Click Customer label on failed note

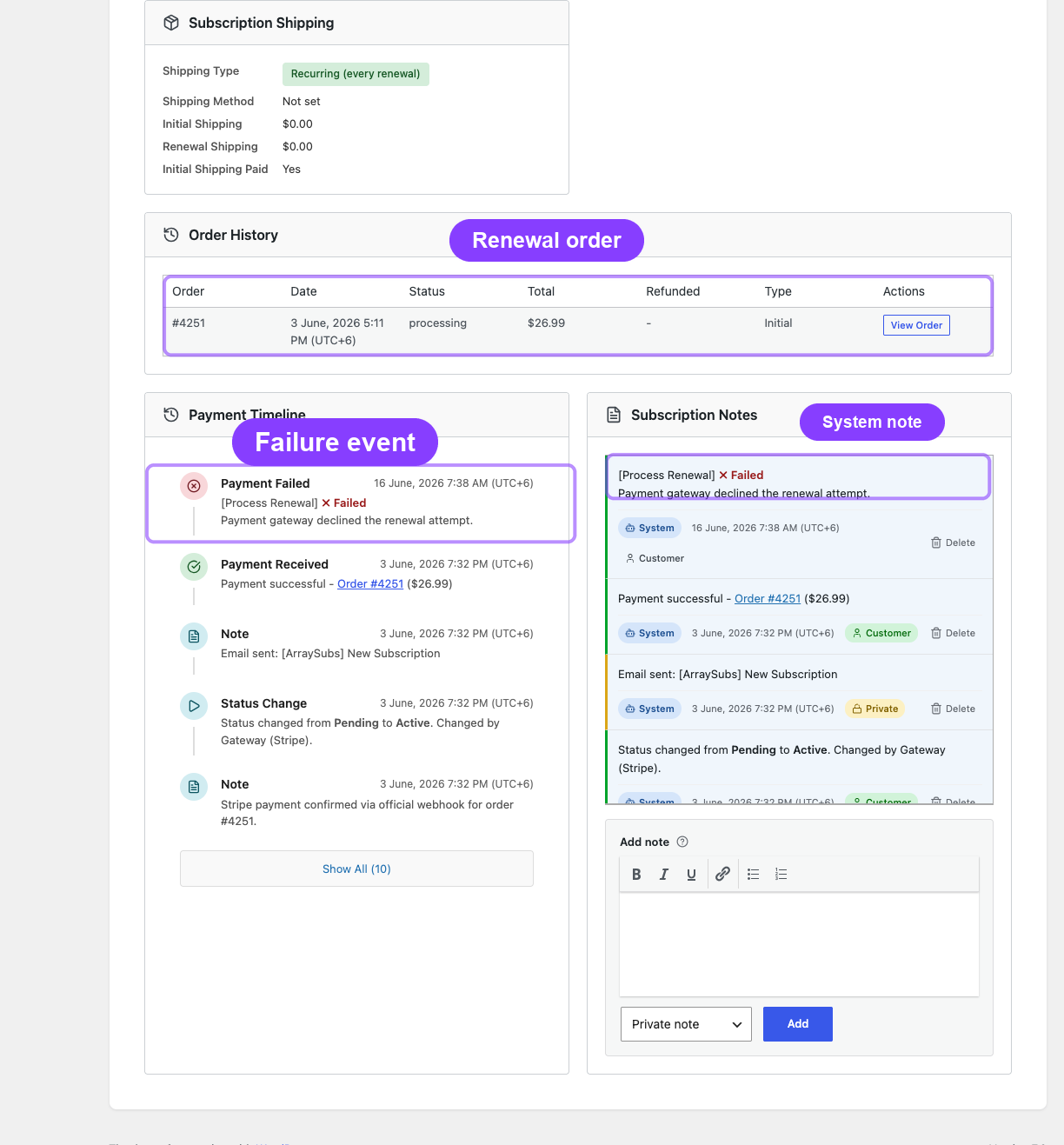tap(655, 558)
